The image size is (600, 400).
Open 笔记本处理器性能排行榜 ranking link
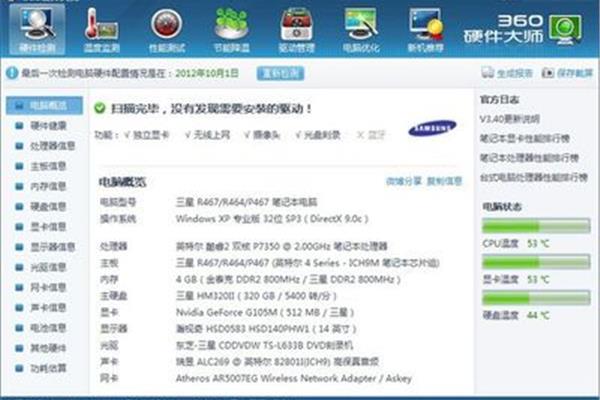point(529,158)
